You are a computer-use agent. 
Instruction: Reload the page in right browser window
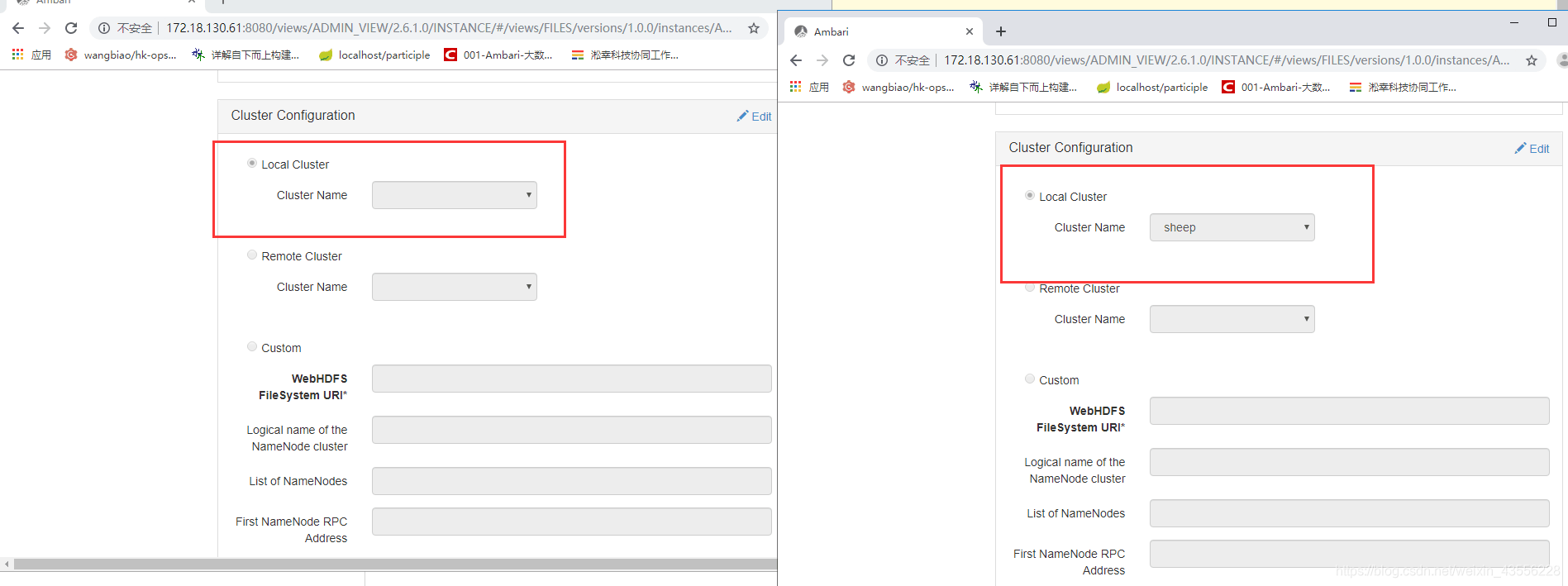click(x=849, y=60)
